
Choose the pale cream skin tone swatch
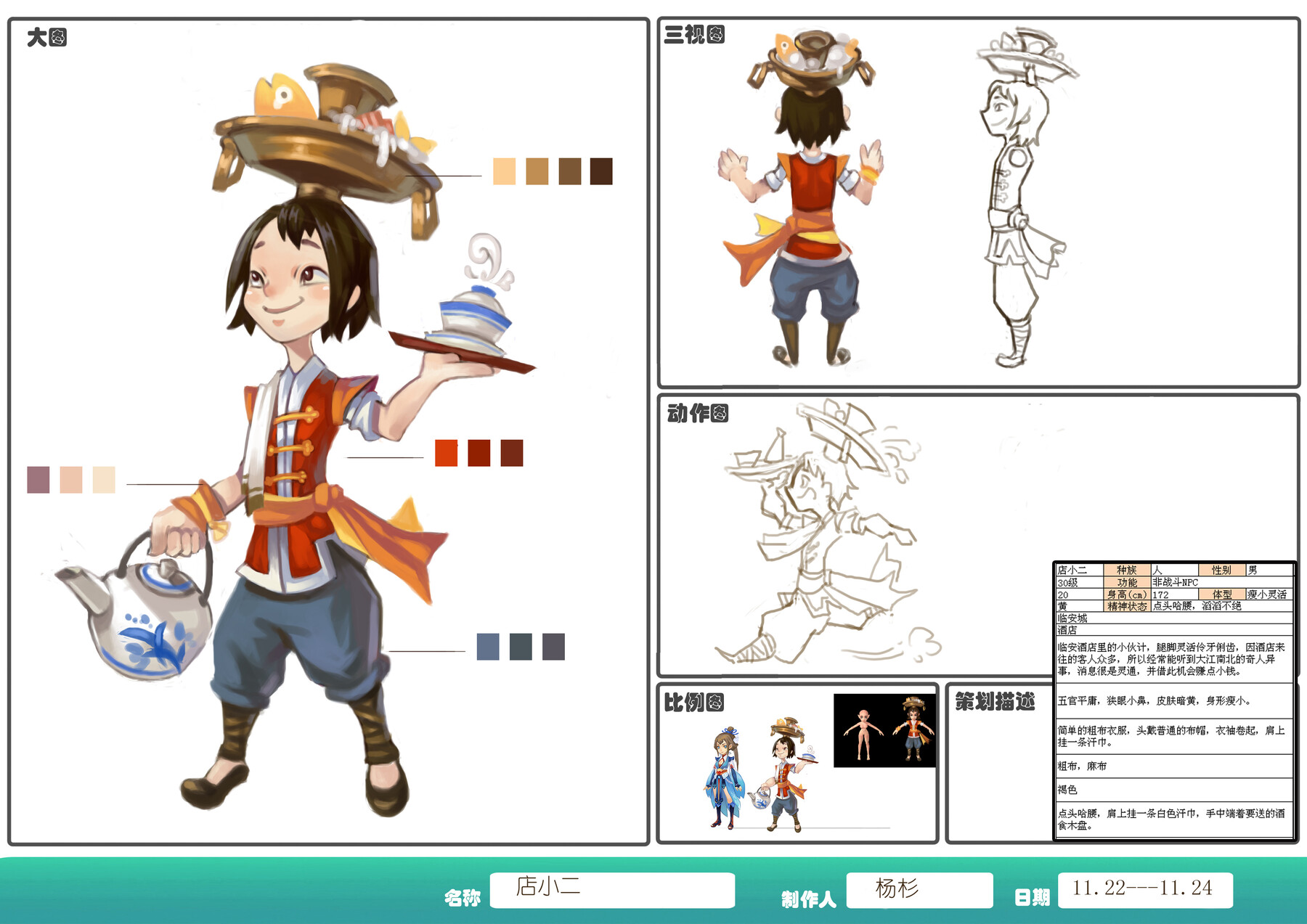tap(104, 480)
